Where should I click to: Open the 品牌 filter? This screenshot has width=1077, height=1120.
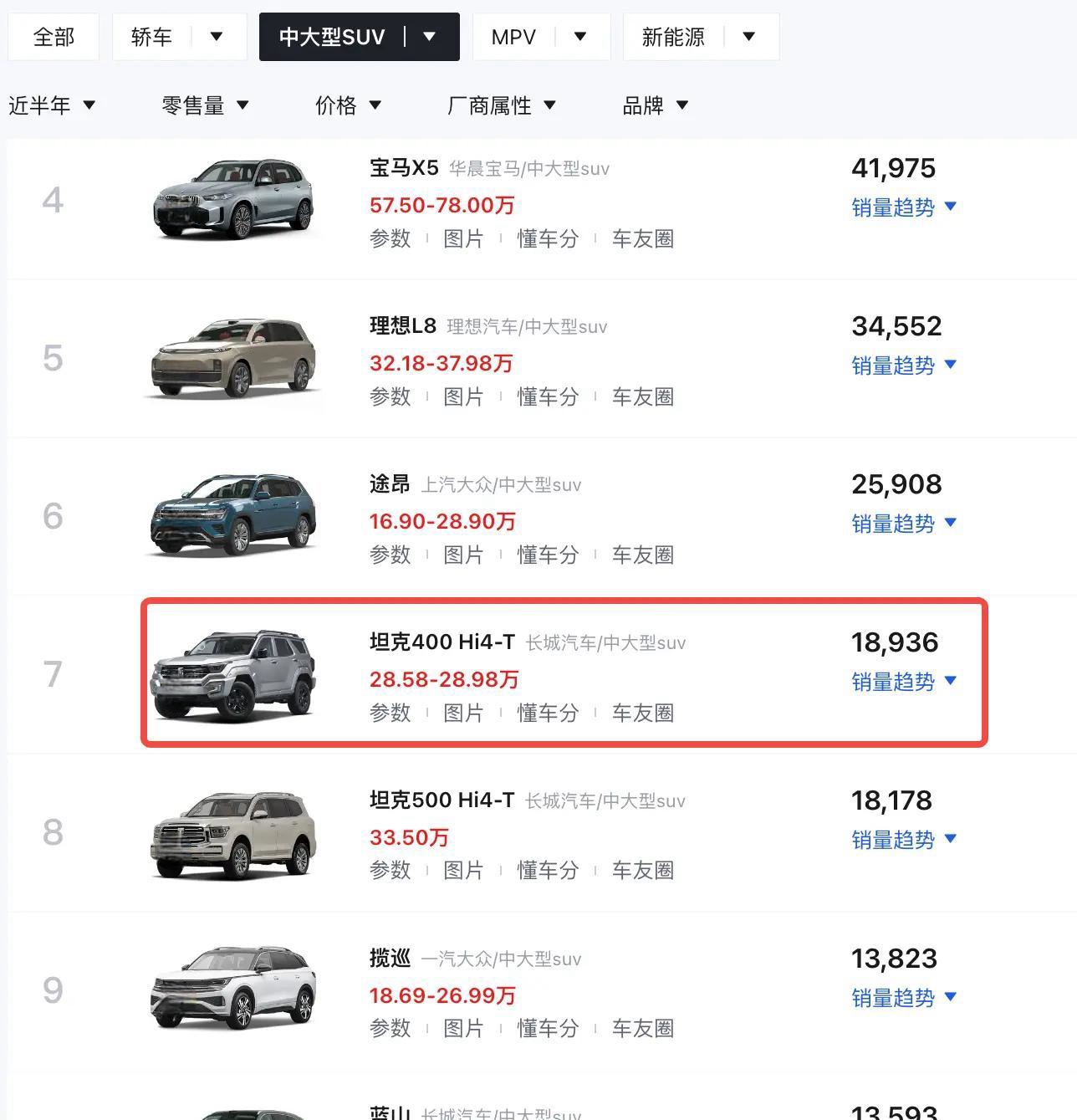pos(656,105)
